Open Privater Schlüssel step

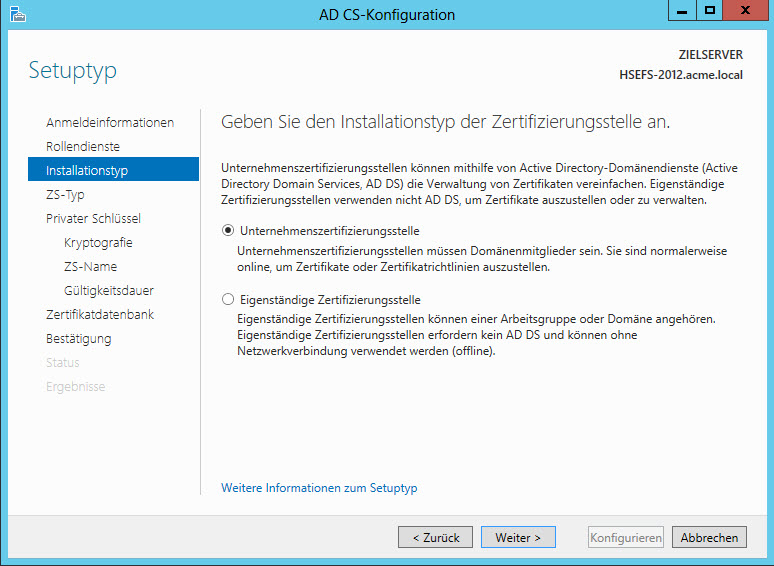tap(93, 219)
